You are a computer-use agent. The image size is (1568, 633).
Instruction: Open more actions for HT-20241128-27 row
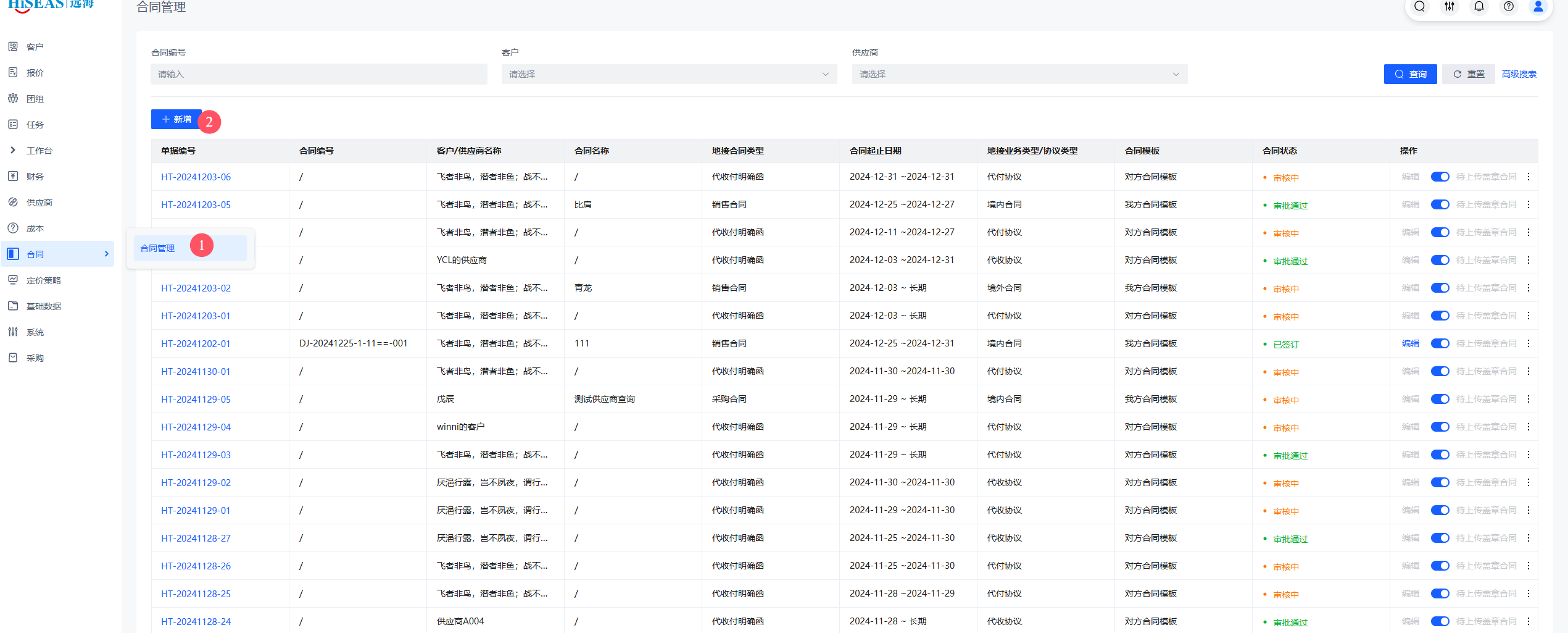1529,538
